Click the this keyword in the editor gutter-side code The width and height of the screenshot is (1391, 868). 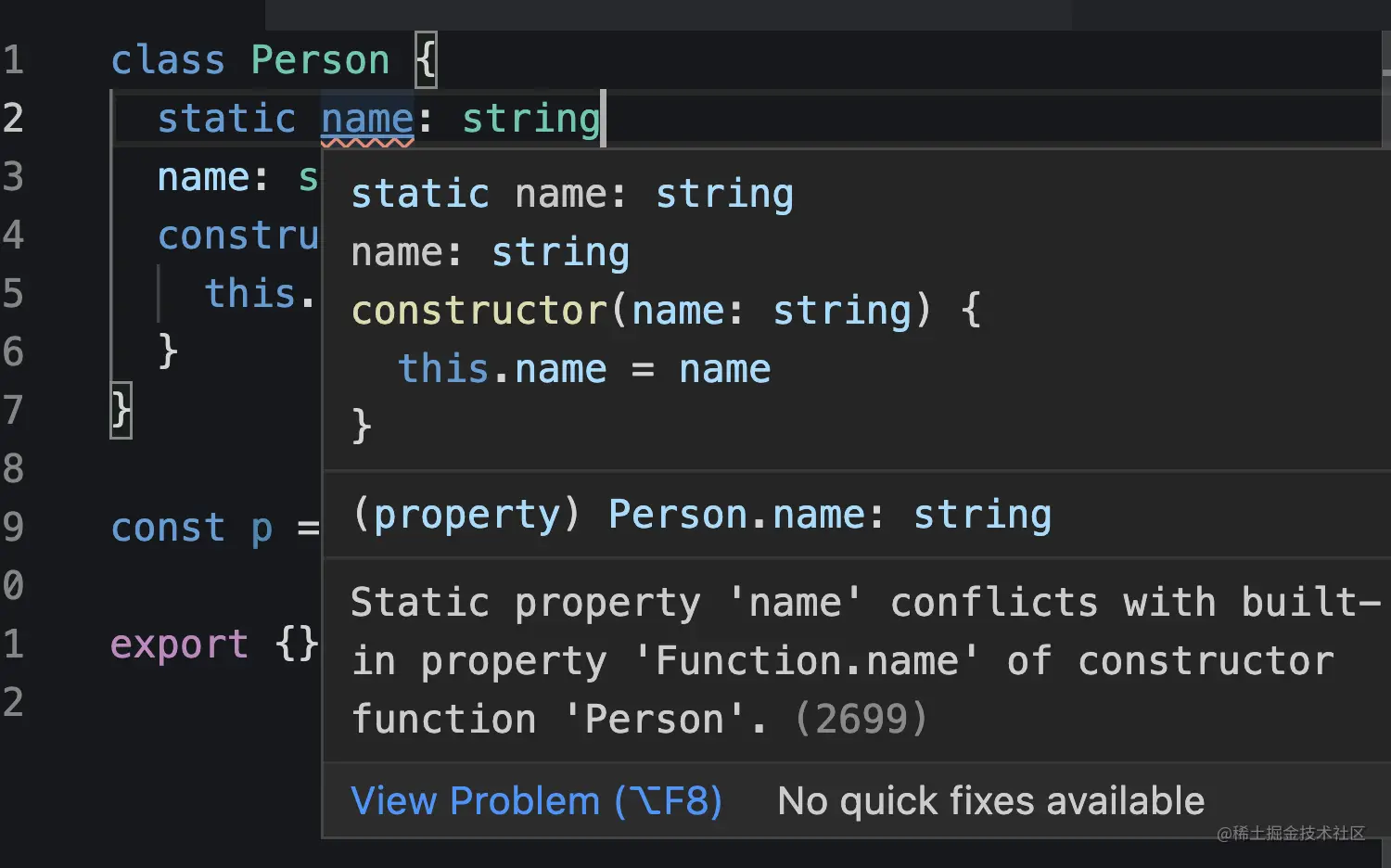[x=249, y=294]
